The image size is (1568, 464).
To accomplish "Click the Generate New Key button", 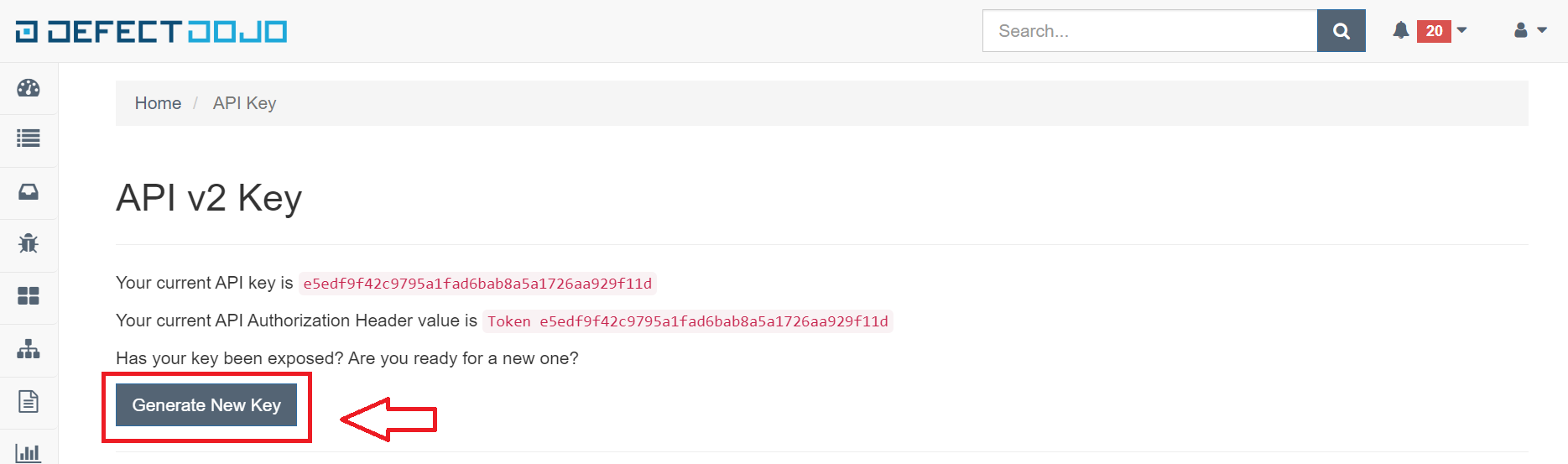I will pos(206,405).
